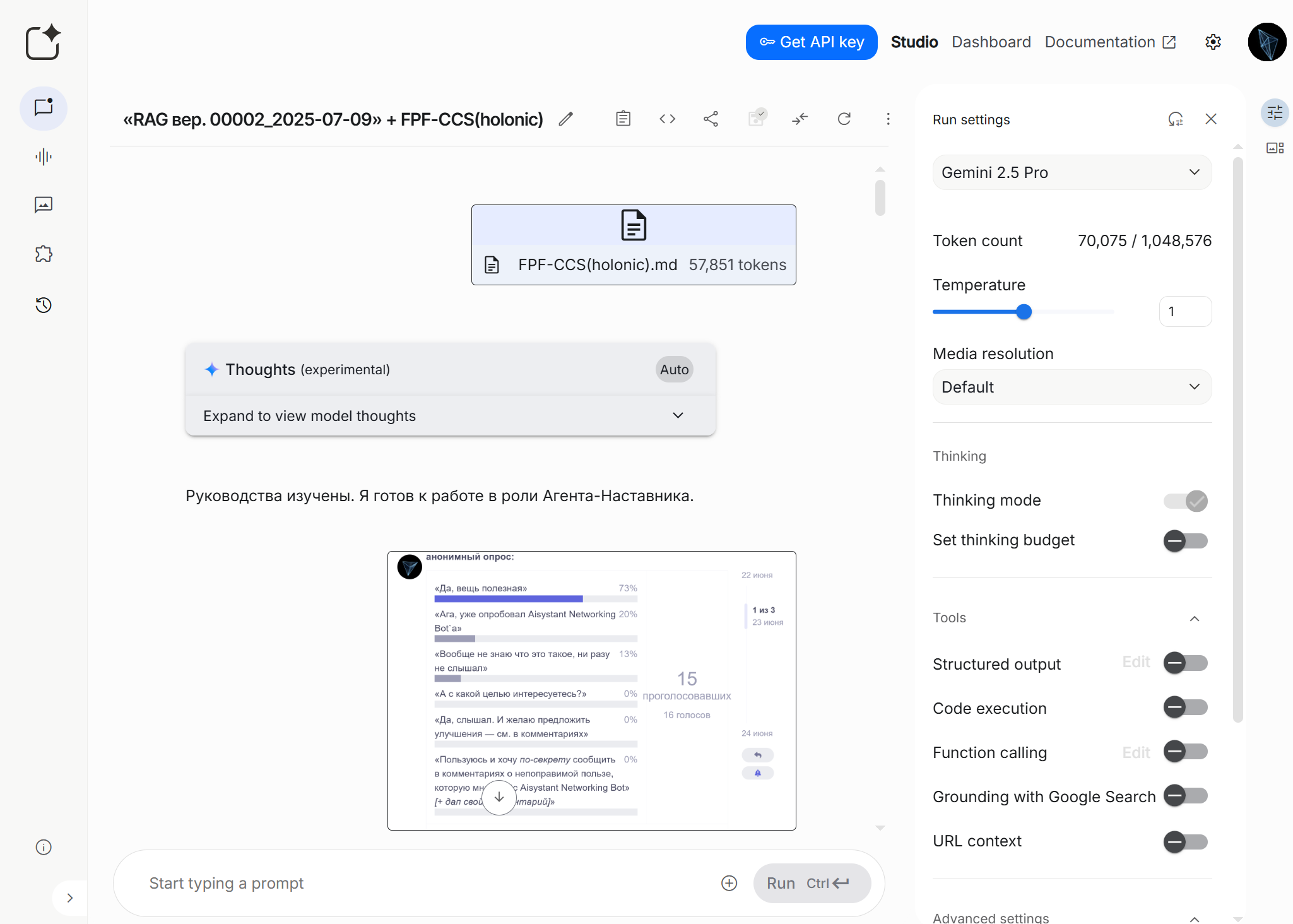Click the system instructions clipboard icon
The width and height of the screenshot is (1293, 924).
click(x=623, y=119)
